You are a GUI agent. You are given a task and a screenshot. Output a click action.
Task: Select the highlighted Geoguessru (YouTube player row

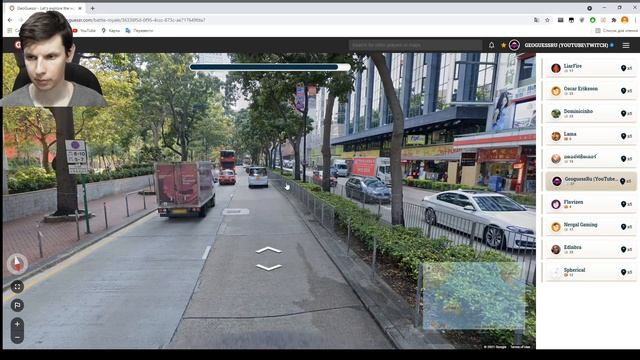click(x=590, y=181)
